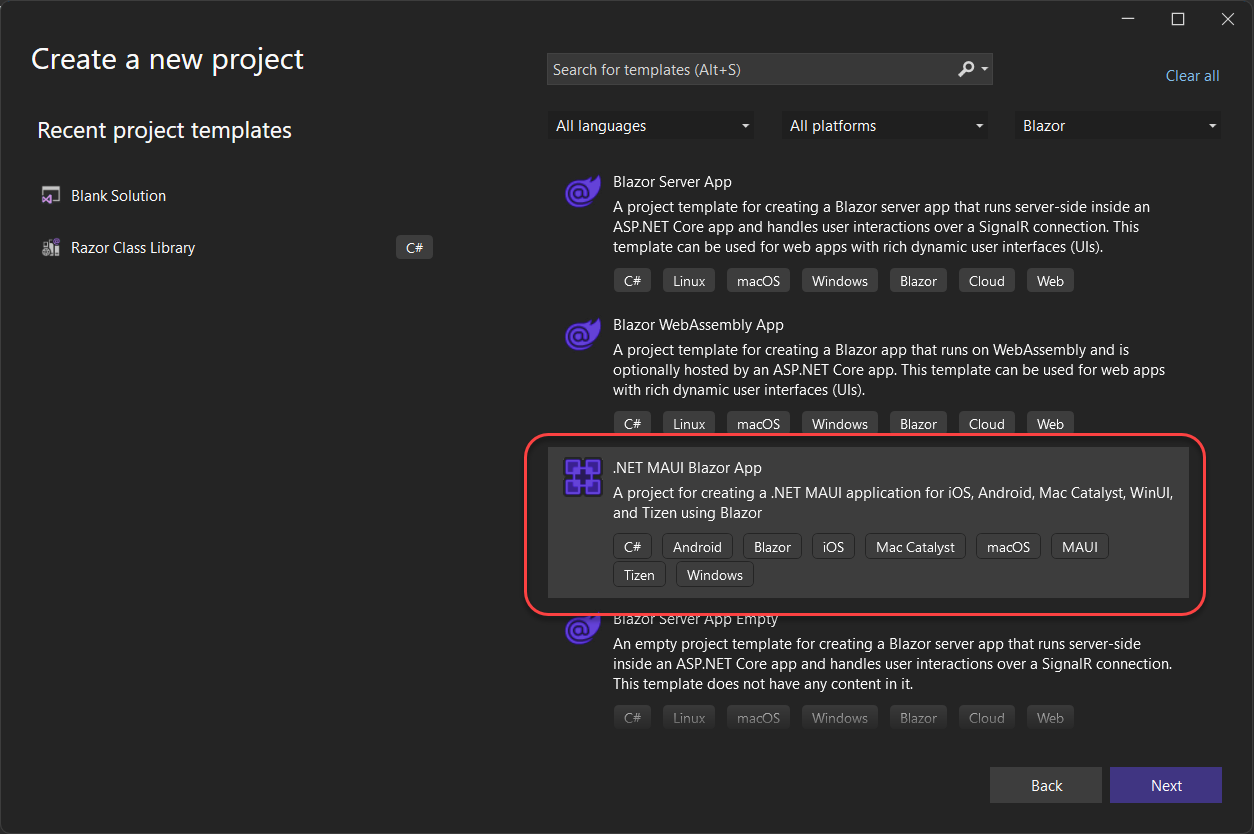Focus the Search for templates field
The image size is (1254, 834).
[750, 70]
